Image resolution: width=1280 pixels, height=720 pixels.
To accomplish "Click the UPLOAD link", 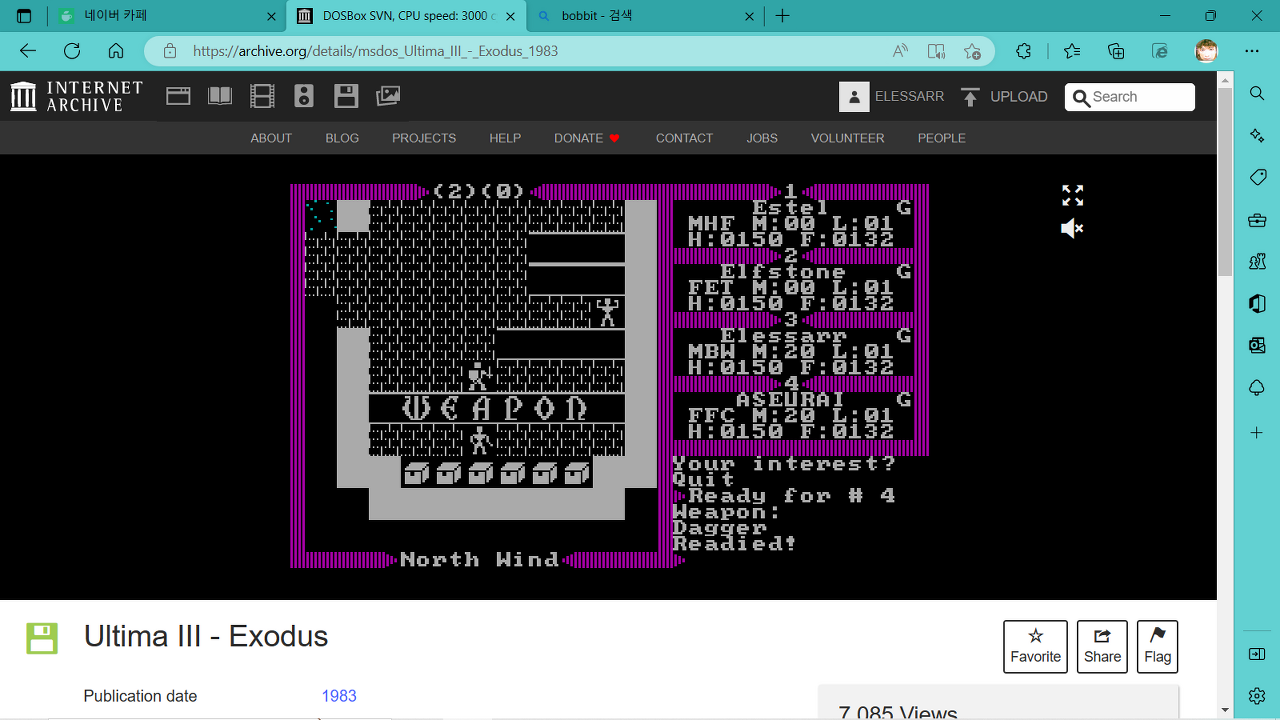I will click(1018, 97).
